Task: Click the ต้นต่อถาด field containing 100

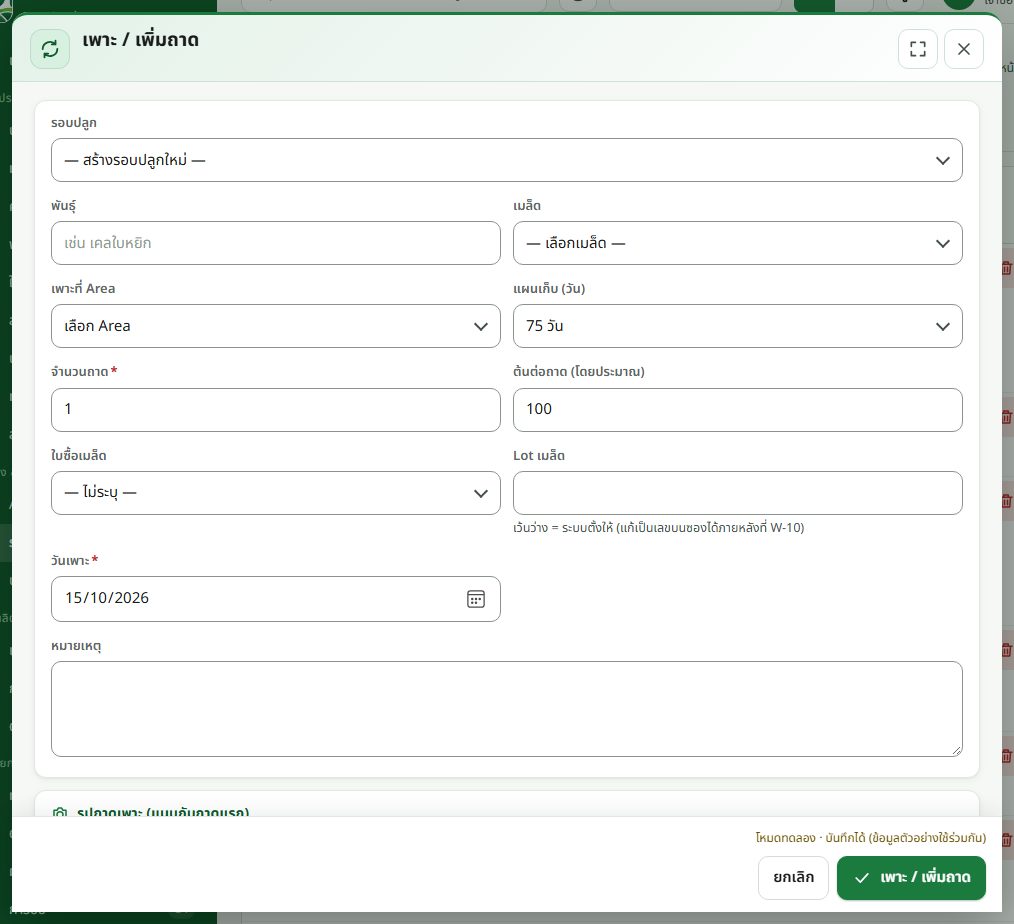Action: [737, 410]
